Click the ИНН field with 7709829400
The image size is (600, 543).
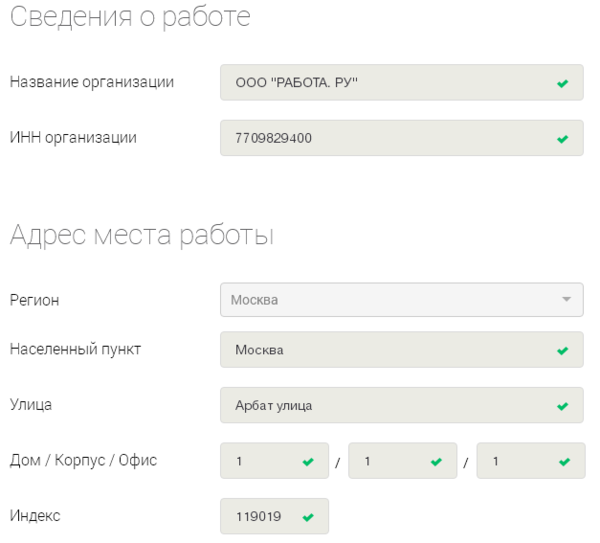click(x=402, y=138)
